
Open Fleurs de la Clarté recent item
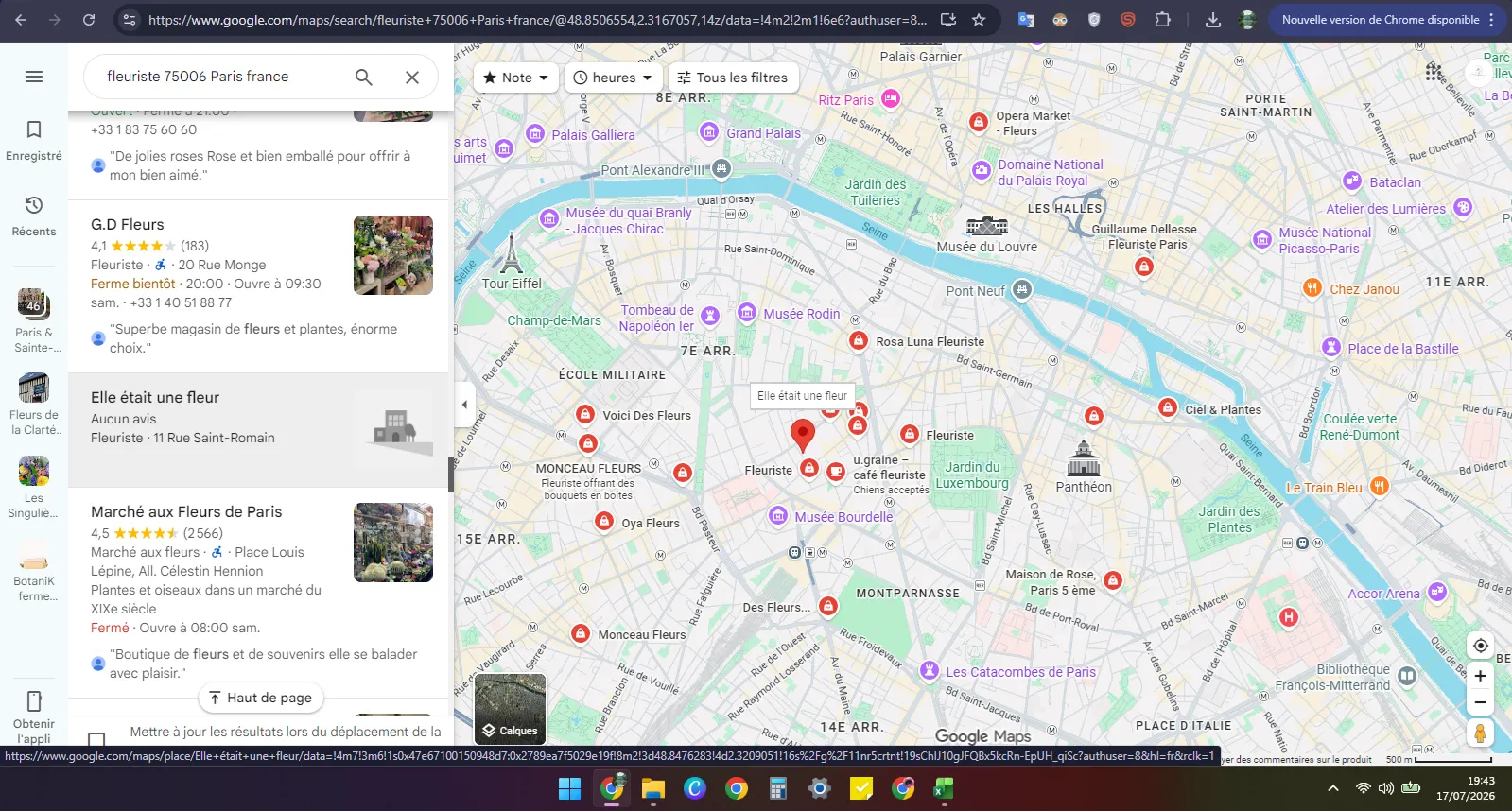34,405
